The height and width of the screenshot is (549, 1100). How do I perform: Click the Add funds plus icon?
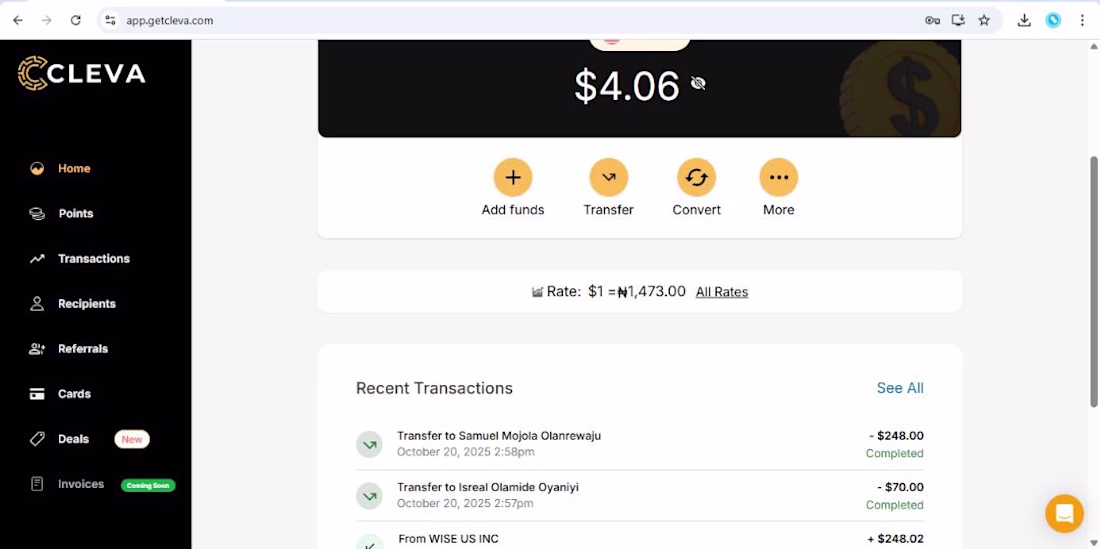tap(513, 177)
